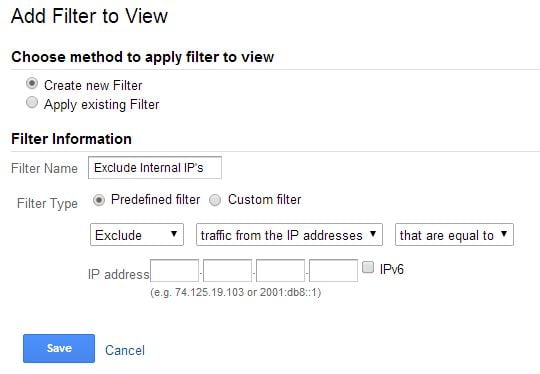Save the new filter
The image size is (540, 374).
(59, 348)
